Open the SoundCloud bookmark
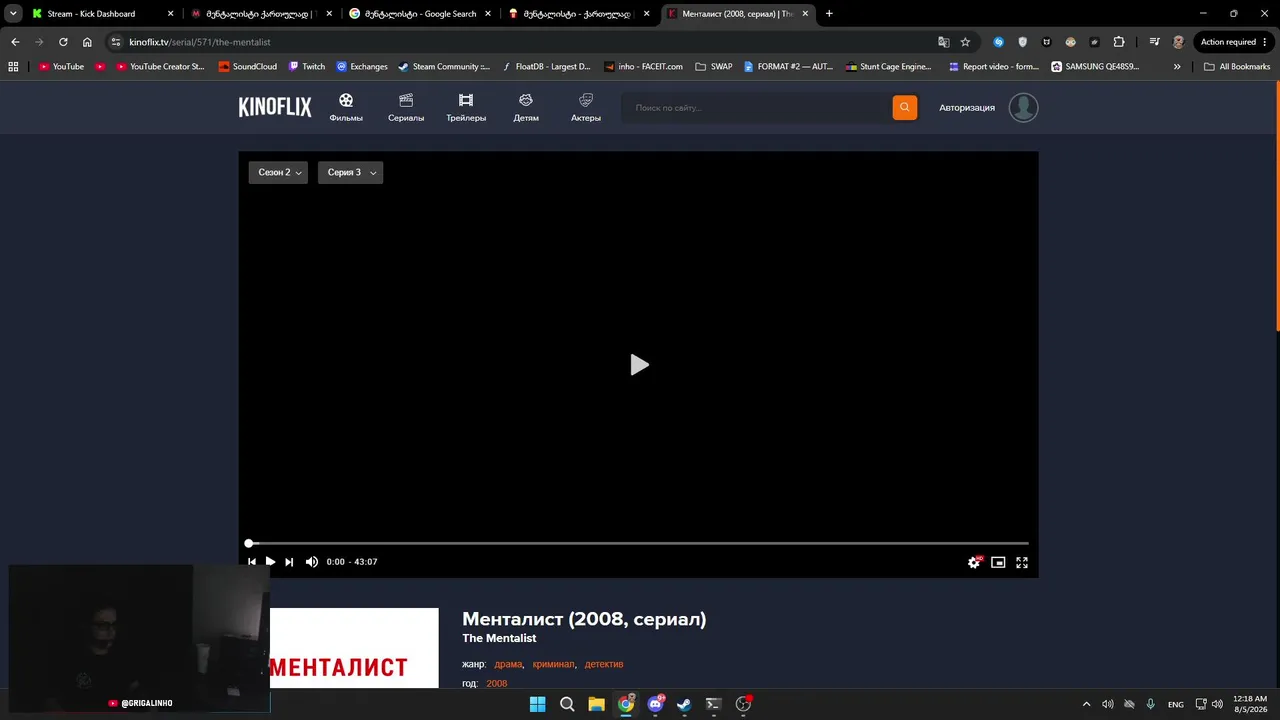Screen dimensions: 1280x720 click(247, 67)
